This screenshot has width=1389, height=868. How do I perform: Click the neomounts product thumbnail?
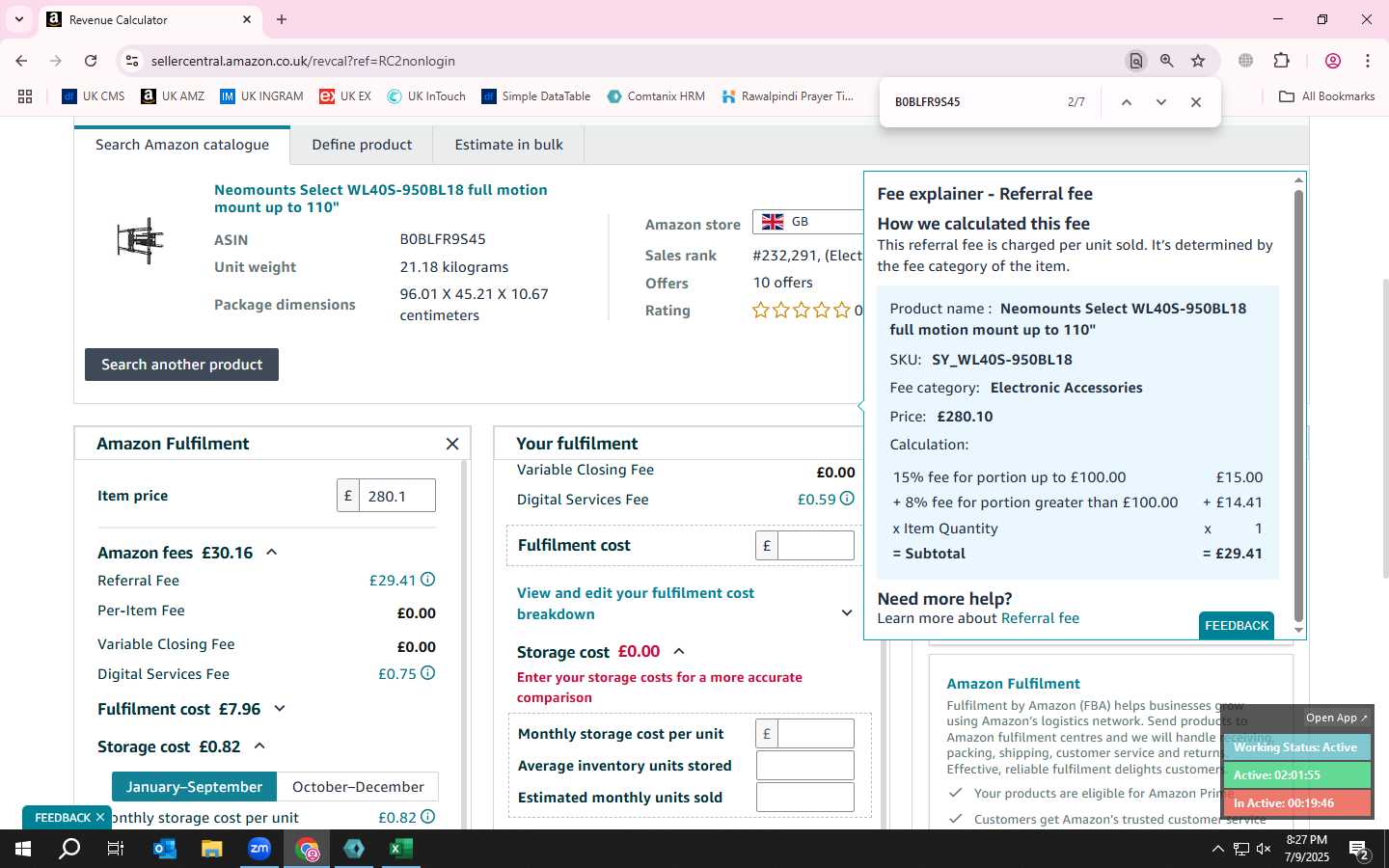click(x=141, y=241)
